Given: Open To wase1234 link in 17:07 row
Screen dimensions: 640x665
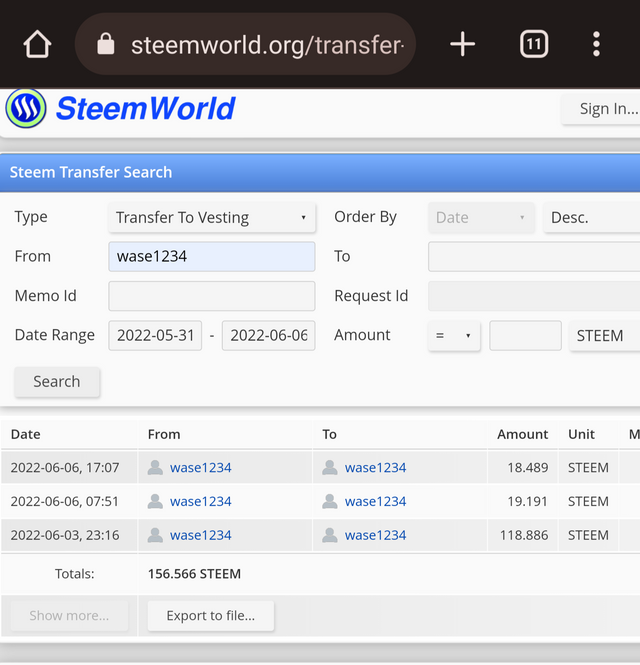Looking at the screenshot, I should tap(375, 468).
